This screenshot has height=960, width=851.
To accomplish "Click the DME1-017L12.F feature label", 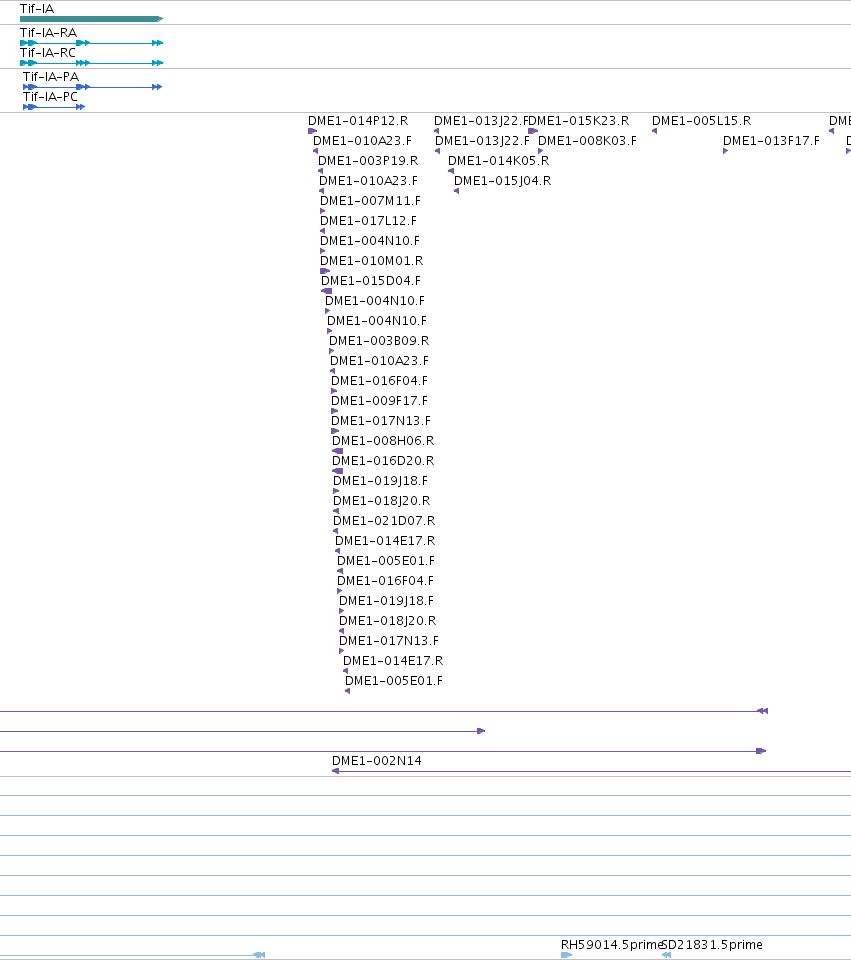I will [x=369, y=221].
